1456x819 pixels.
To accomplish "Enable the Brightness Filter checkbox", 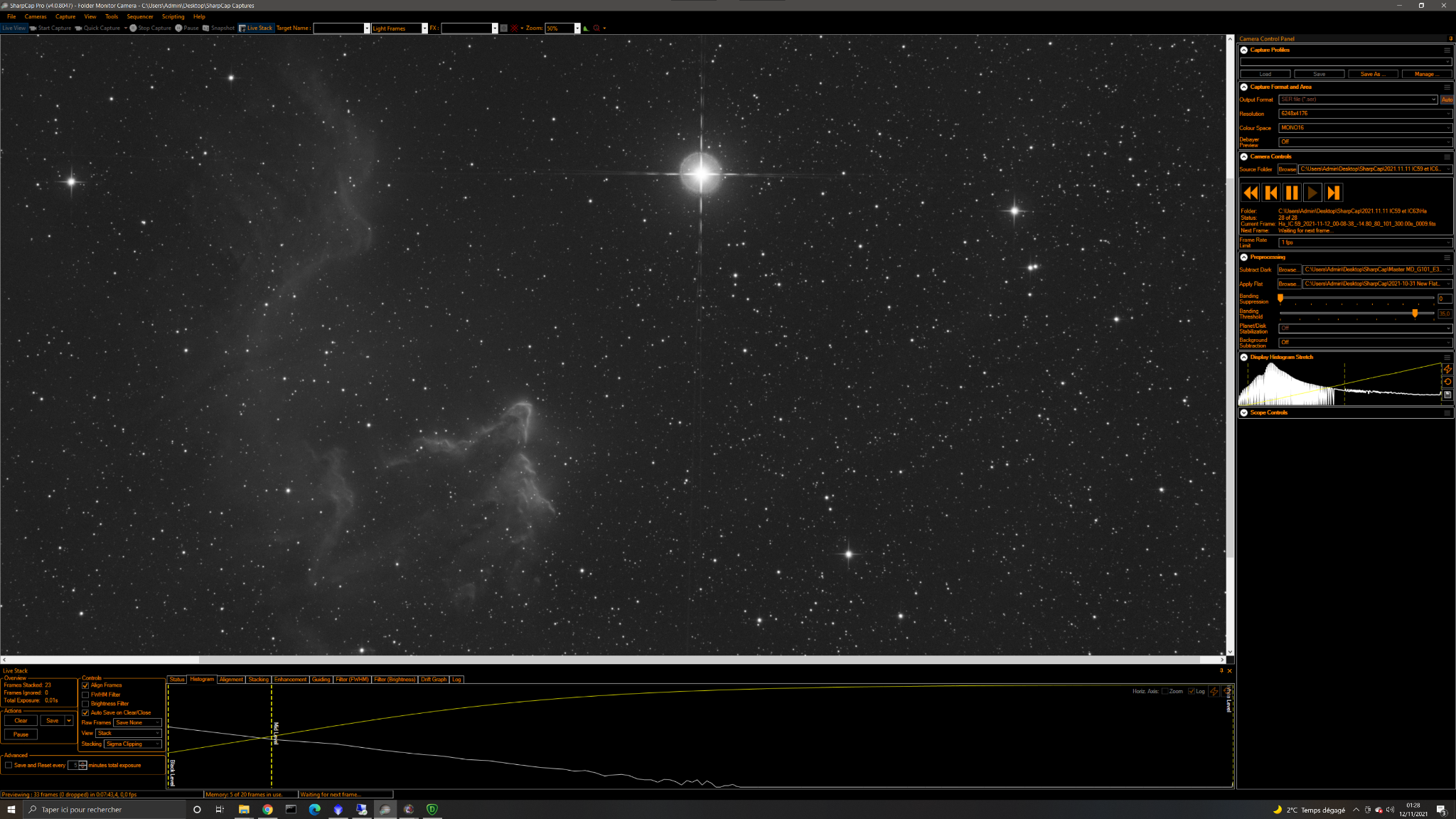I will pyautogui.click(x=85, y=704).
